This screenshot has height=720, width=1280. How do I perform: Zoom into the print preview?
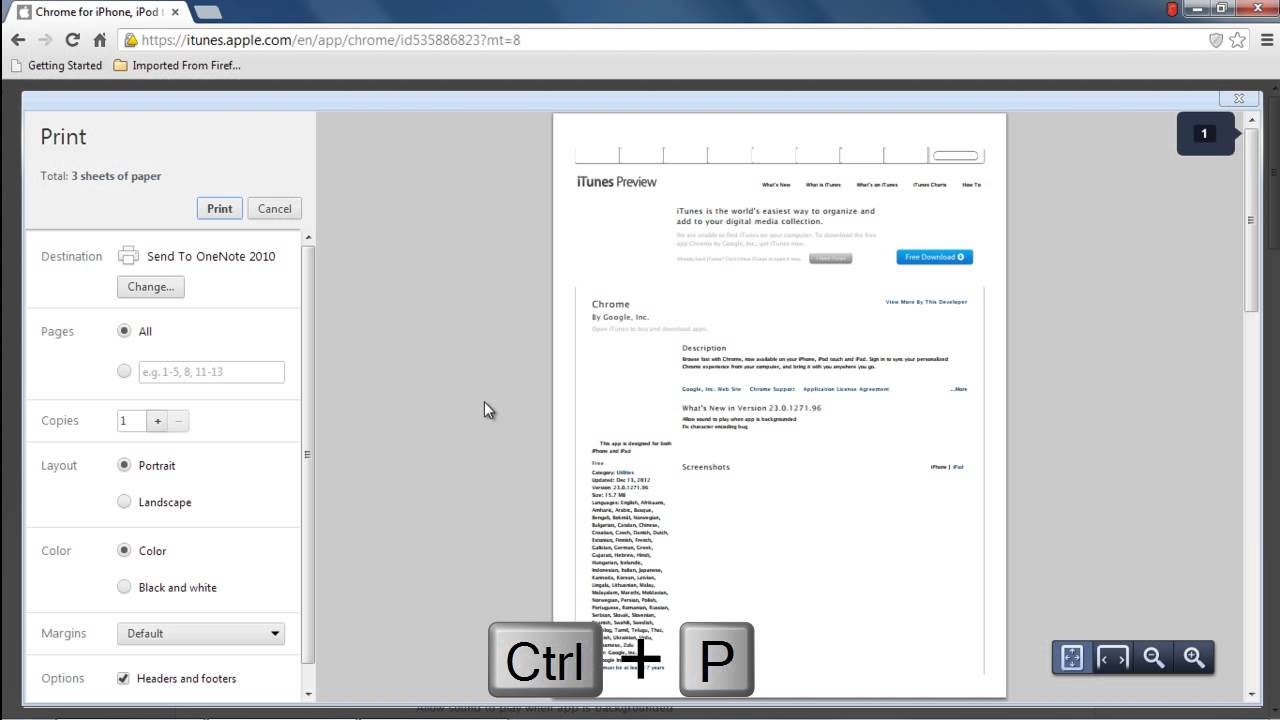click(x=1193, y=658)
